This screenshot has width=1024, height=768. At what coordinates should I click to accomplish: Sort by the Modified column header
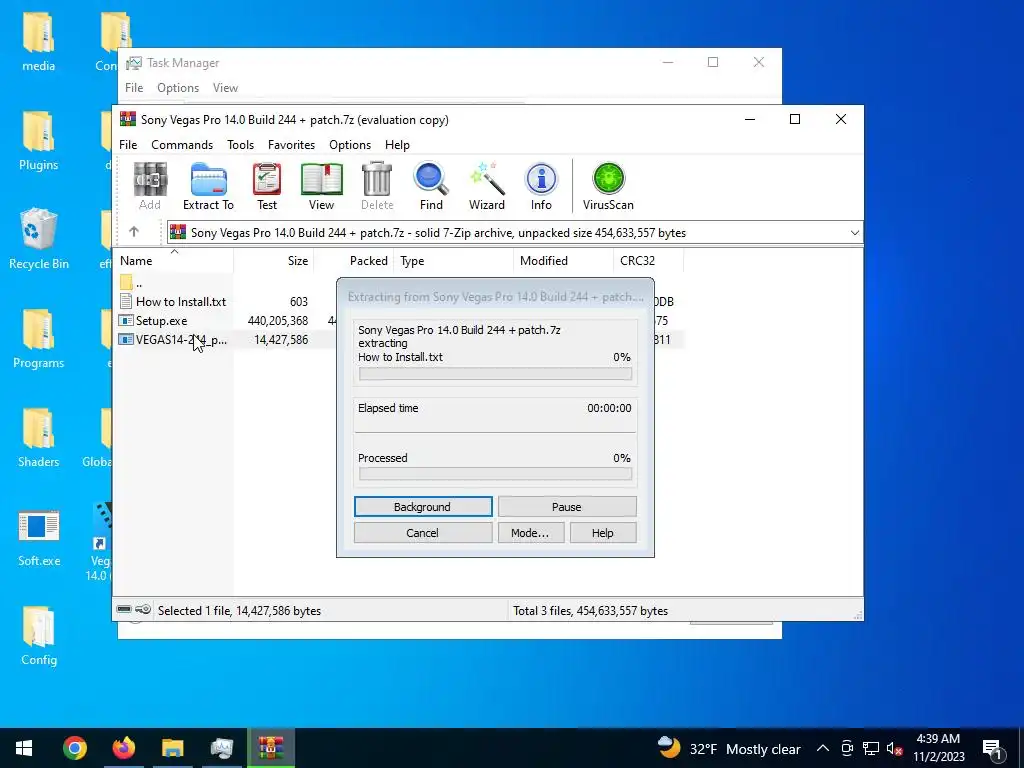point(564,261)
